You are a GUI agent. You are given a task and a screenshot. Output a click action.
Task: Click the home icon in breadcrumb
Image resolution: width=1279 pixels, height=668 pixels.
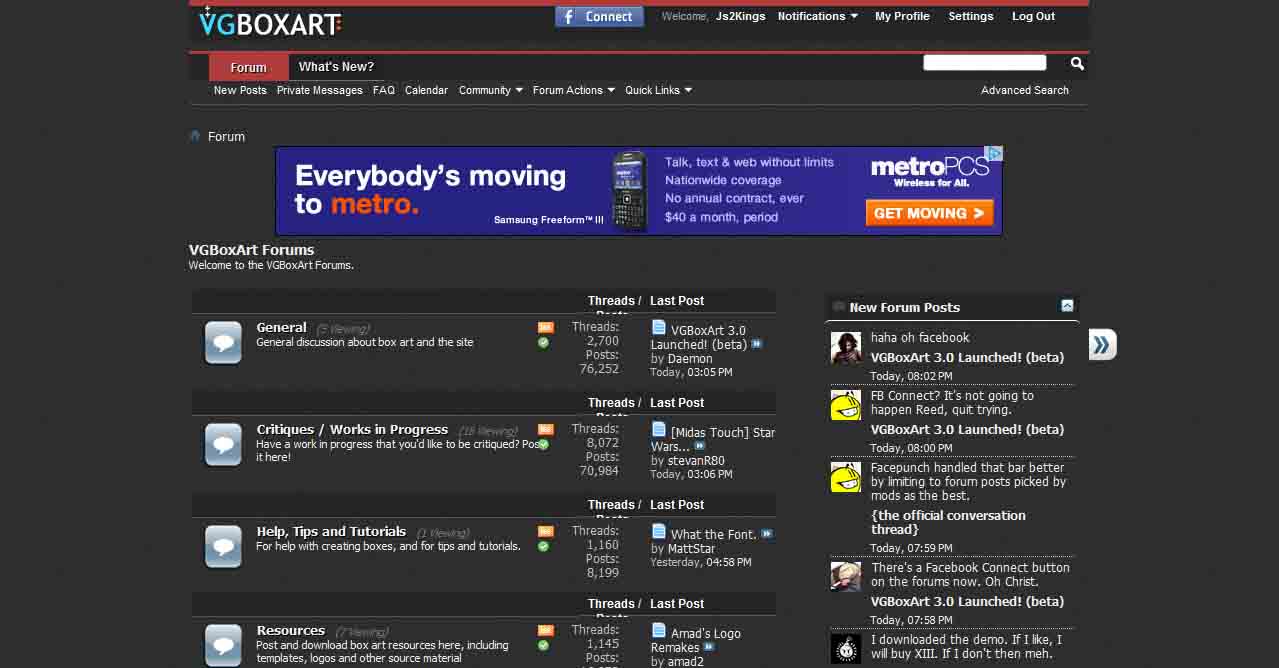[195, 136]
